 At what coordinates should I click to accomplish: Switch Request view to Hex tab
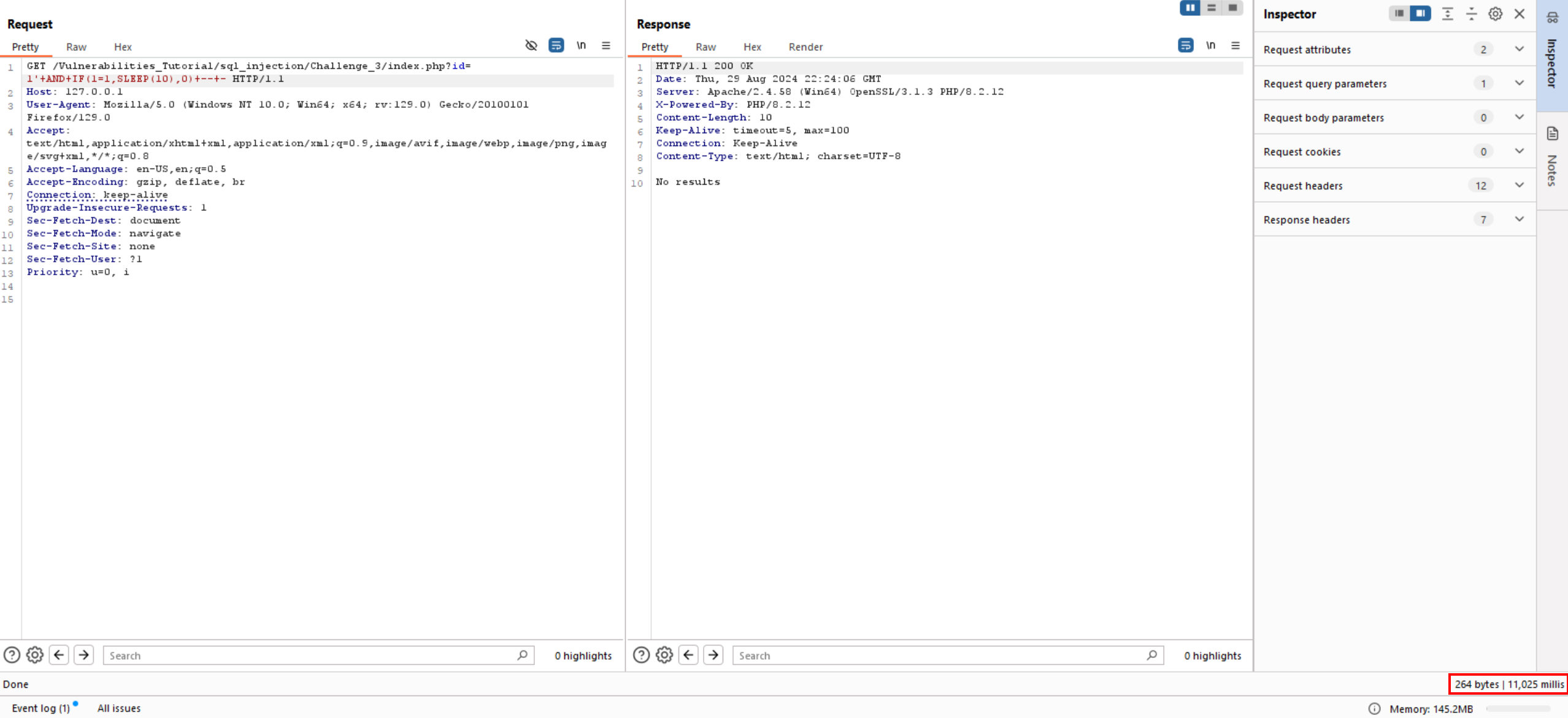coord(123,47)
